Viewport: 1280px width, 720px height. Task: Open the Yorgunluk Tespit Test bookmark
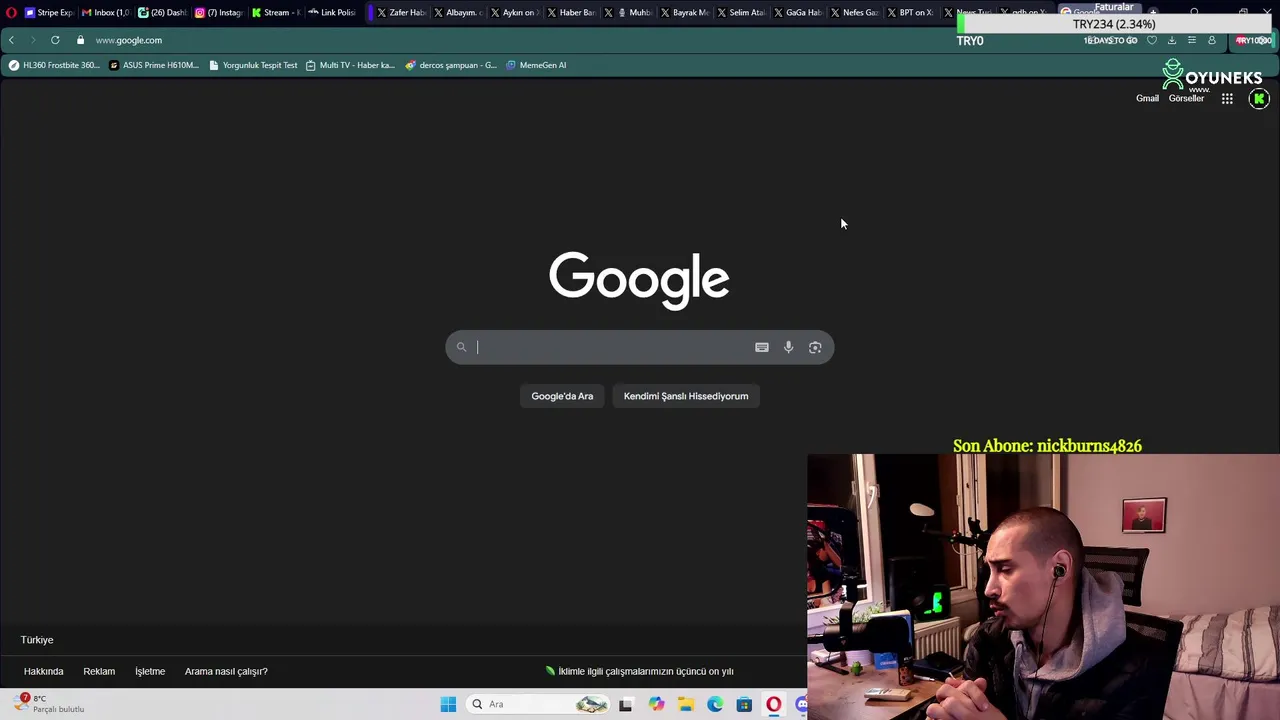point(253,65)
